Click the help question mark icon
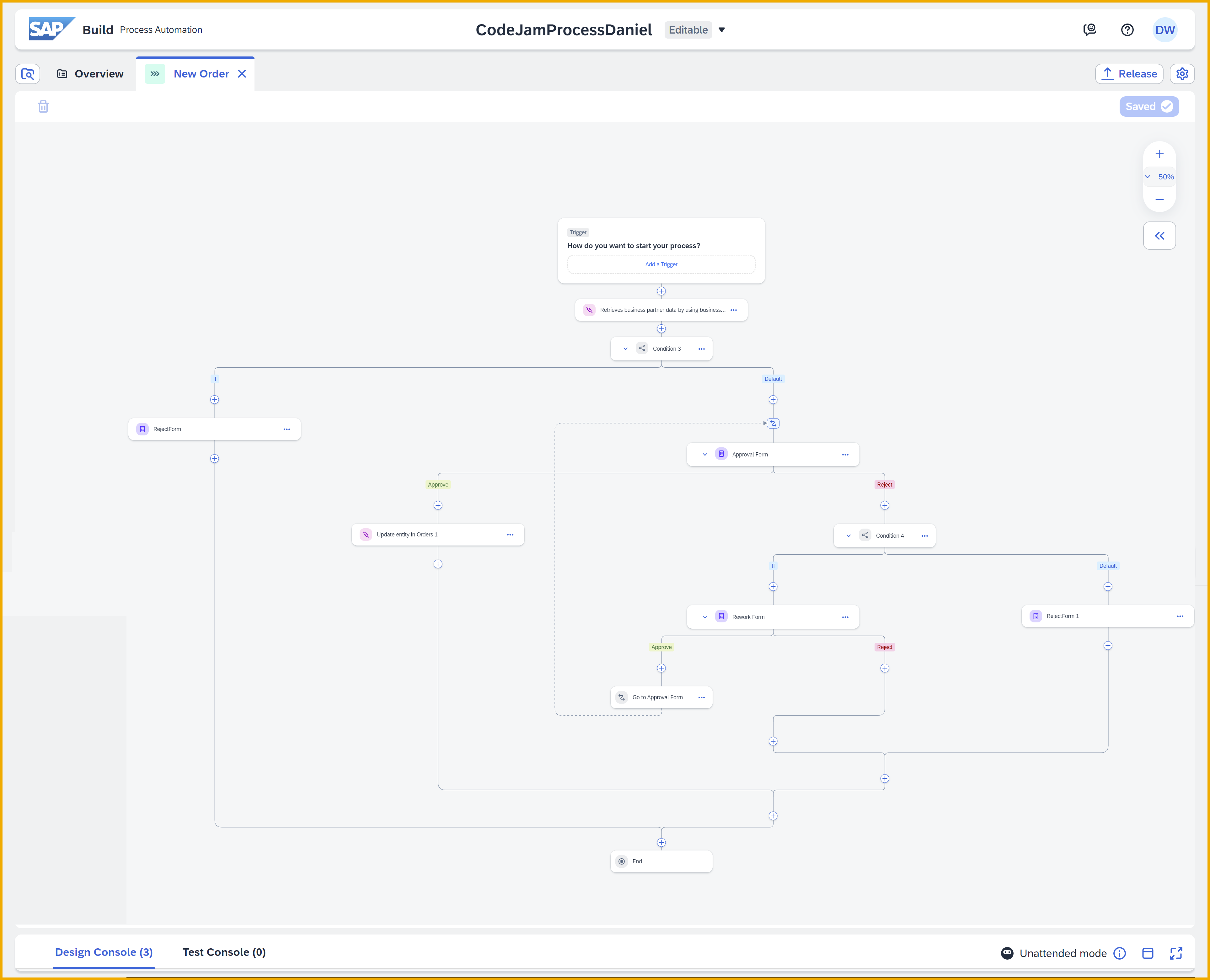This screenshot has height=980, width=1210. 1127,30
